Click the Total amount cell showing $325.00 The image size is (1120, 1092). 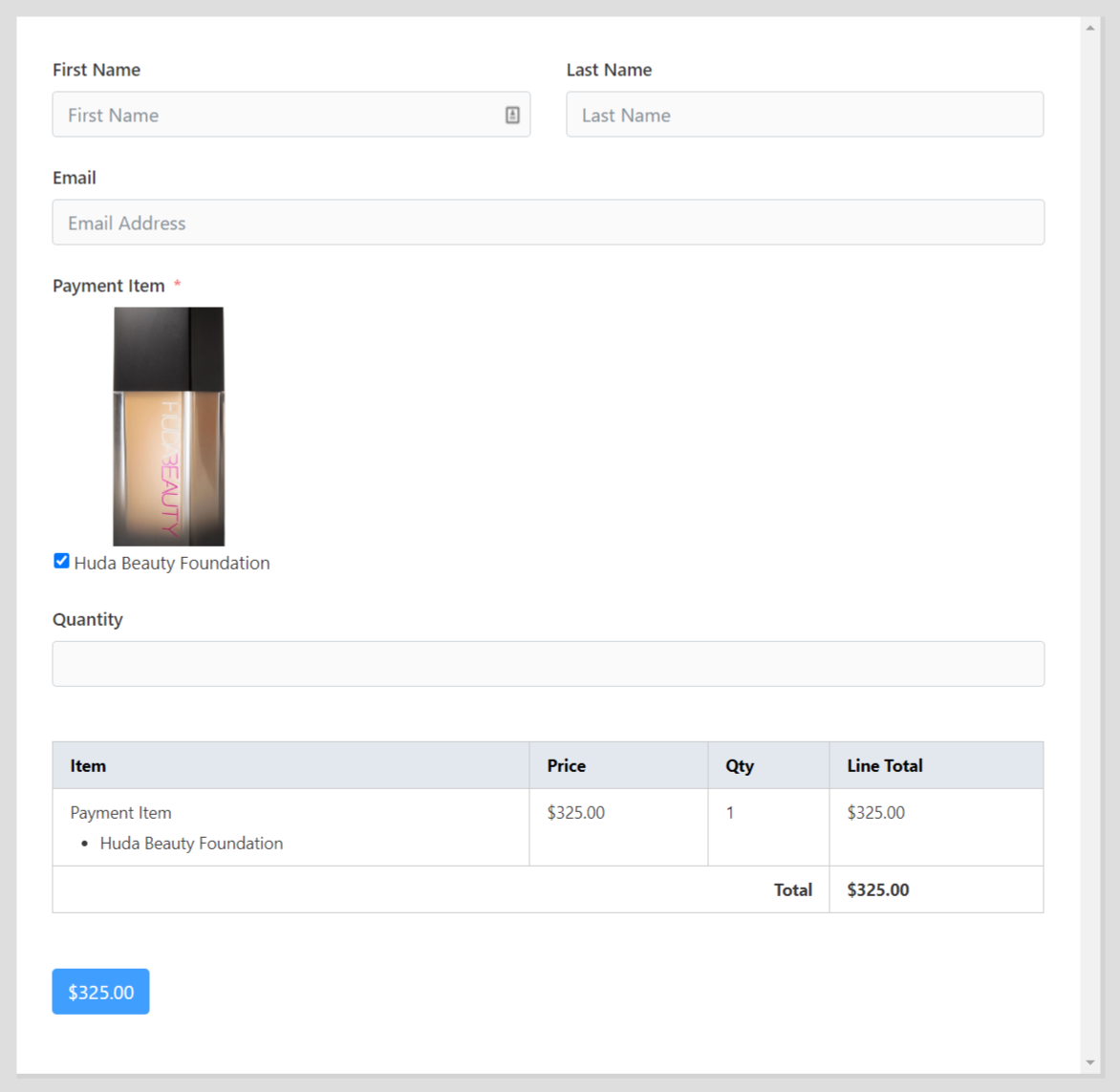tap(877, 889)
